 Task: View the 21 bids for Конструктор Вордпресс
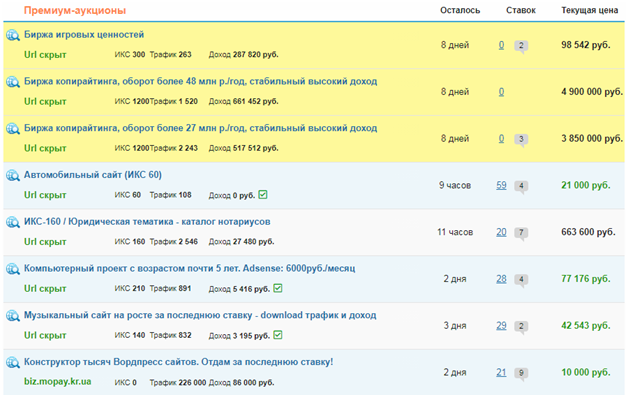(501, 373)
